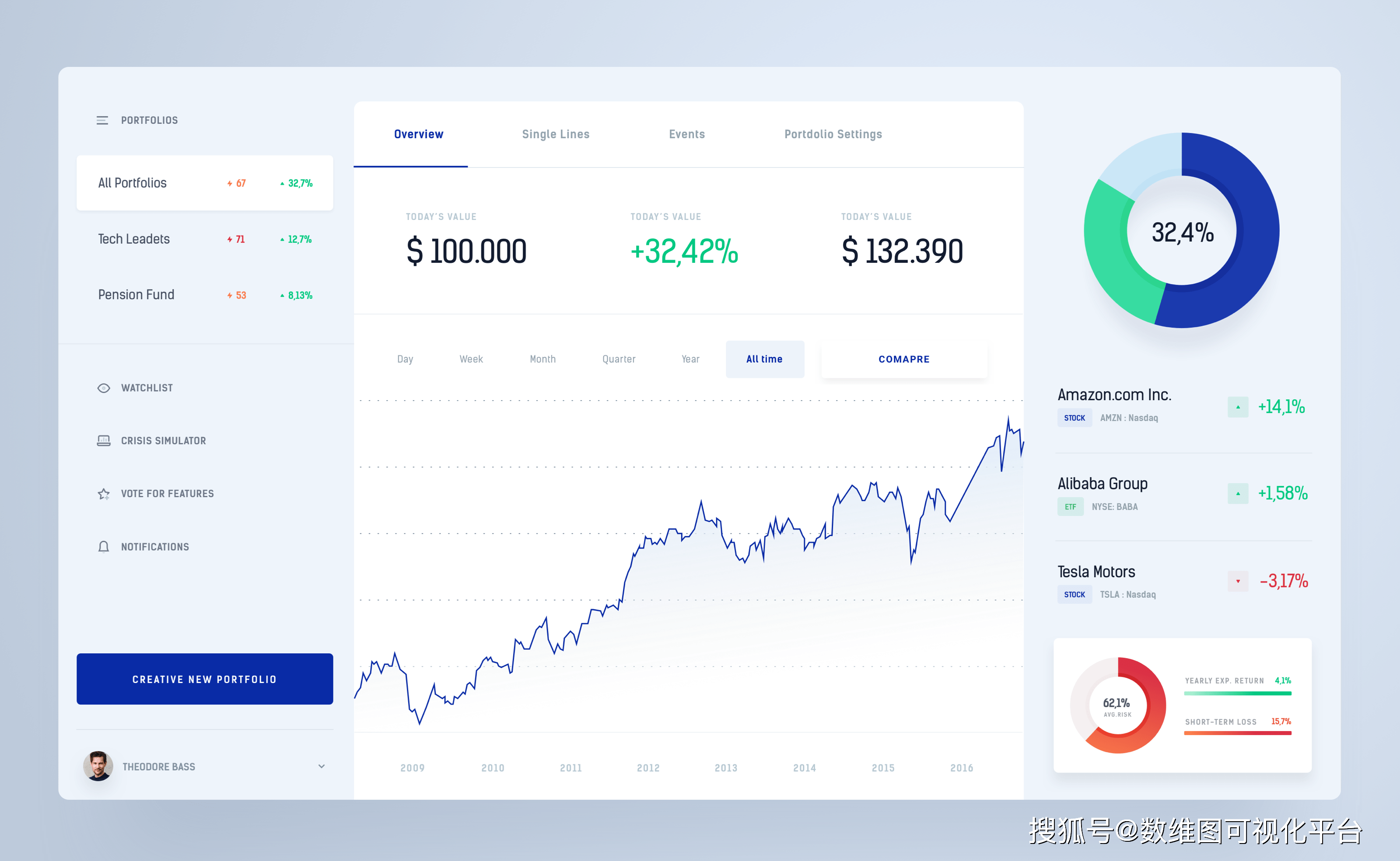Switch to the Single Lines tab

pyautogui.click(x=556, y=133)
